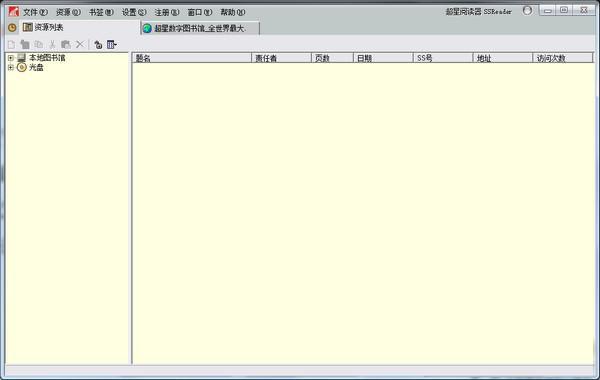The width and height of the screenshot is (600, 380).
Task: Expand the 光盘 tree node
Action: point(11,68)
